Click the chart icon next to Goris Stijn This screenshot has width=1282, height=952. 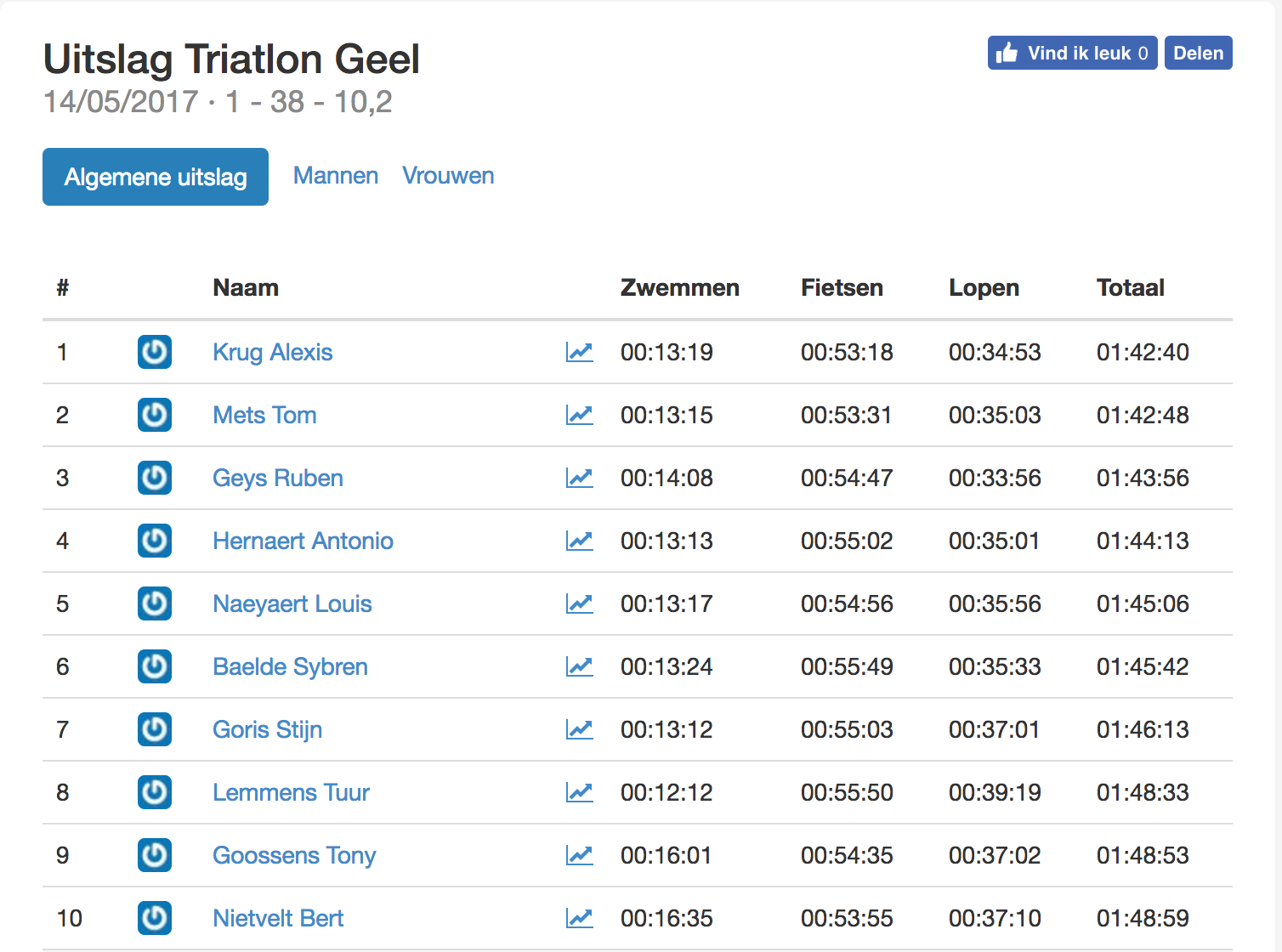[580, 729]
